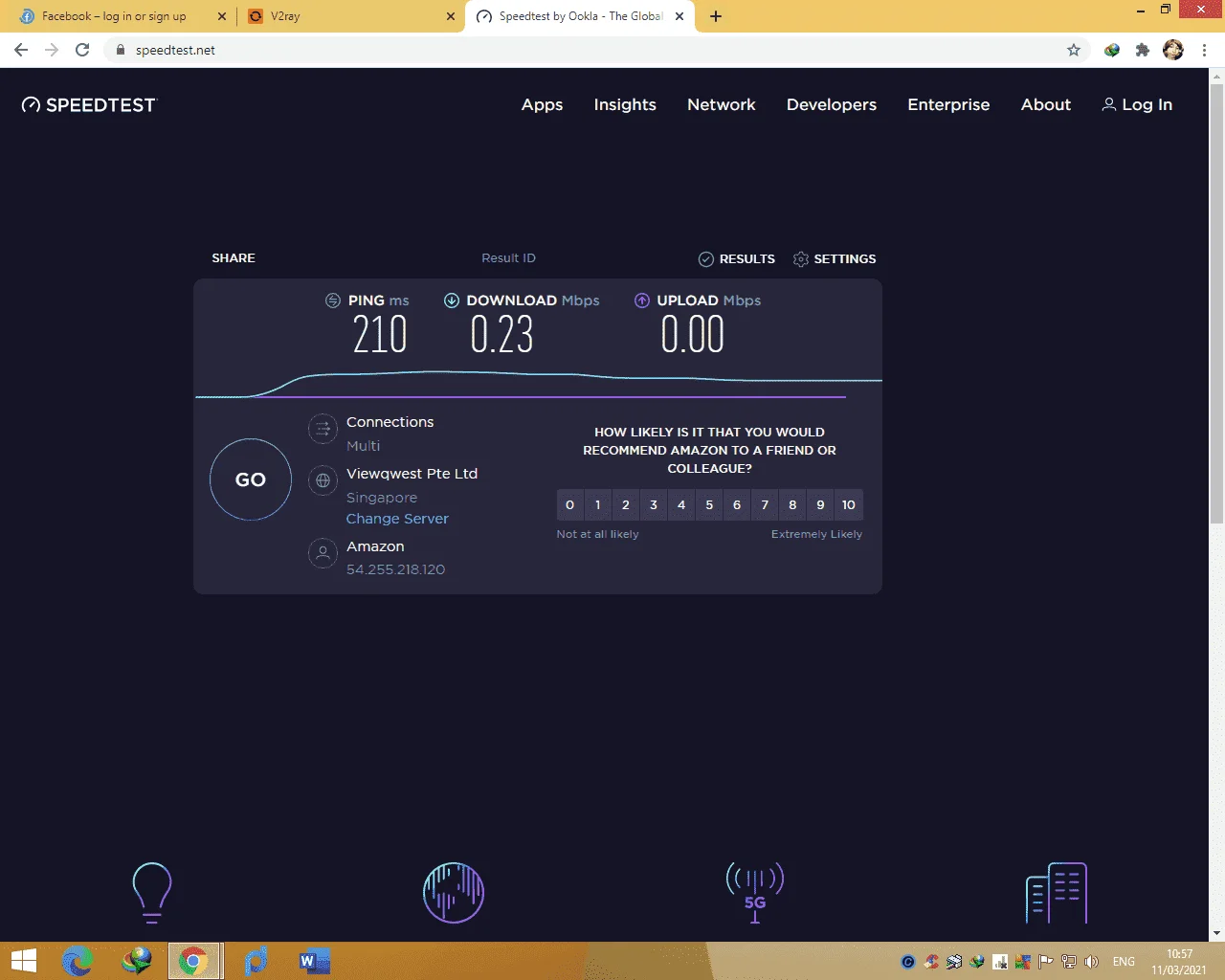Rate recommendation as 6
The width and height of the screenshot is (1225, 980).
coord(737,505)
